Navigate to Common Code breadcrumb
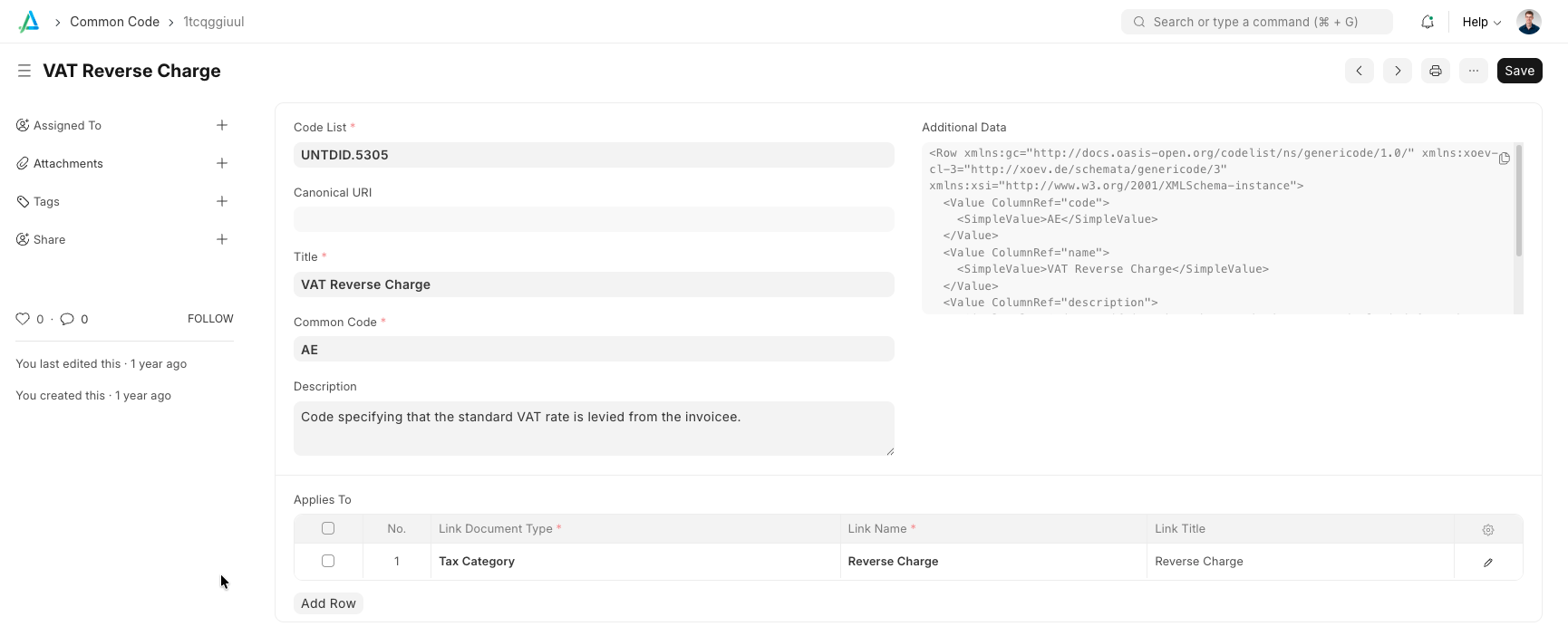 [114, 22]
